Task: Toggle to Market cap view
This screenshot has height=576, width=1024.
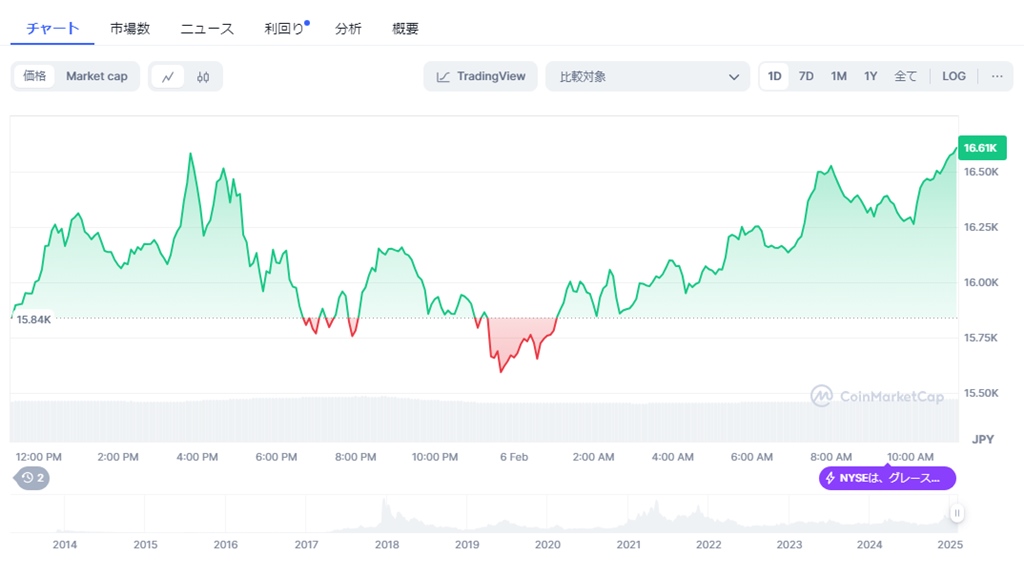Action: point(95,76)
